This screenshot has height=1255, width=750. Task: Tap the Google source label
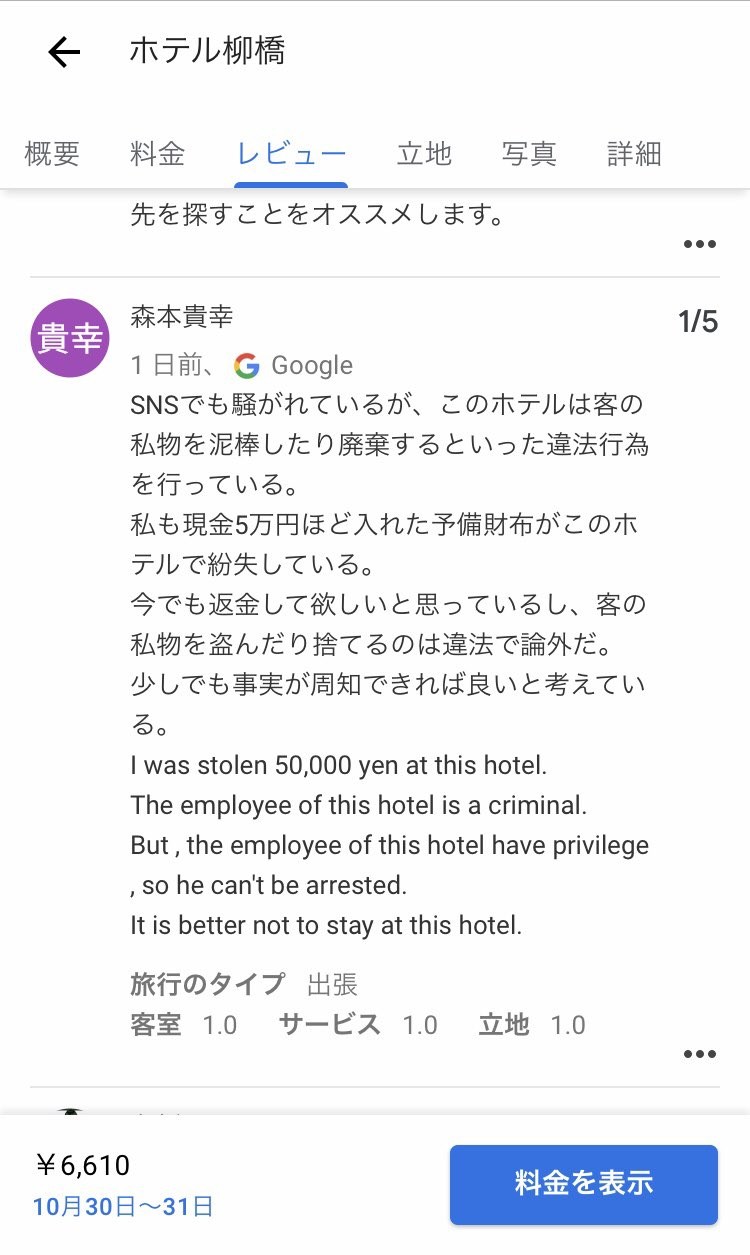coord(312,366)
